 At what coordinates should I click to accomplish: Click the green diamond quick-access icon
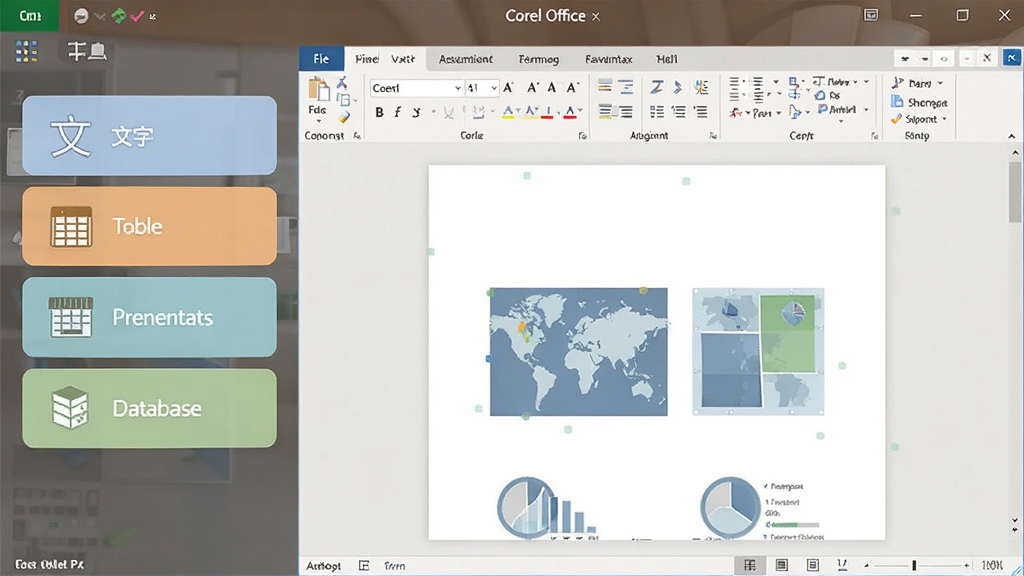click(x=118, y=16)
